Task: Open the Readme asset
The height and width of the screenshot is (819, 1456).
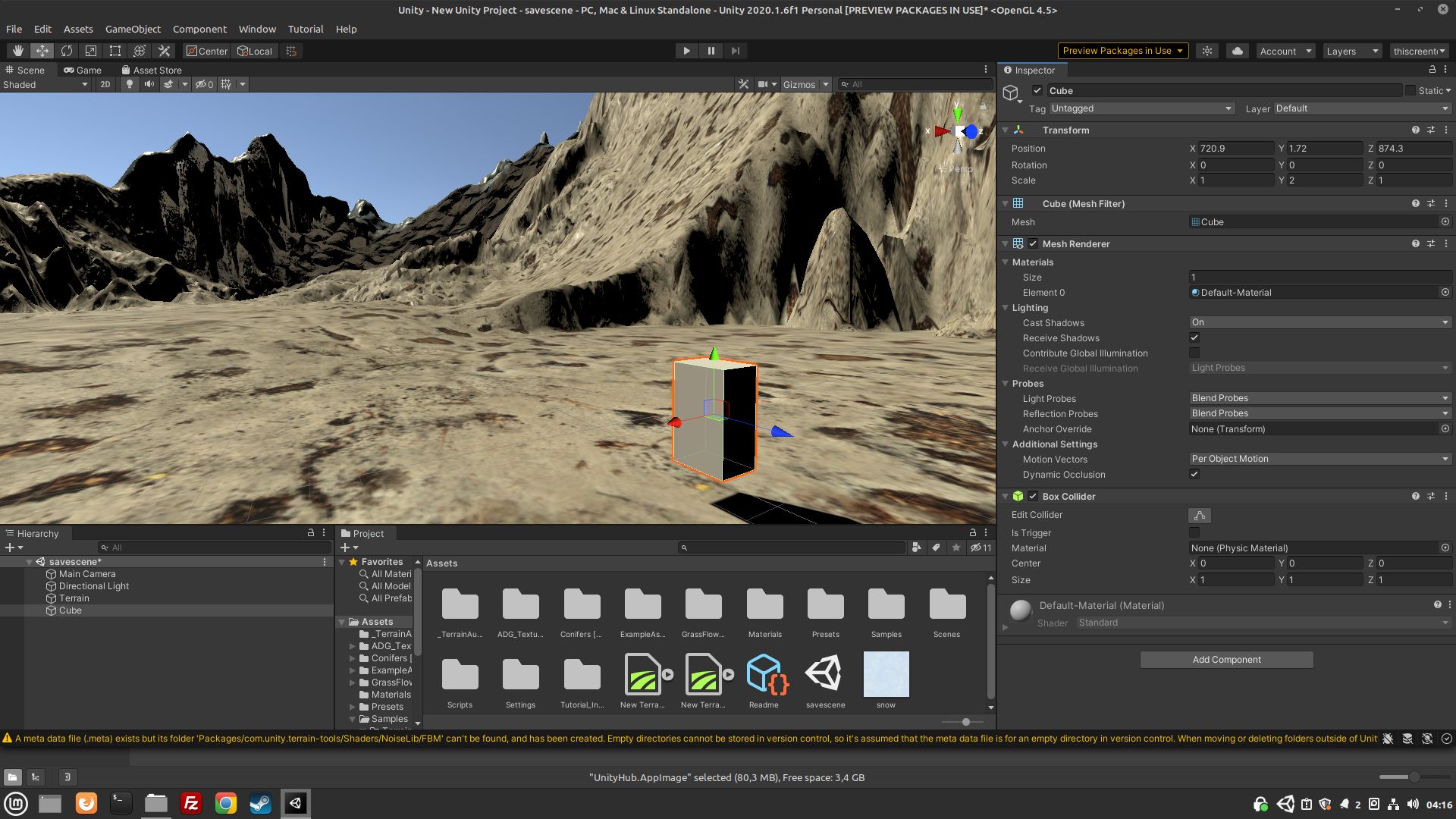Action: (x=764, y=680)
